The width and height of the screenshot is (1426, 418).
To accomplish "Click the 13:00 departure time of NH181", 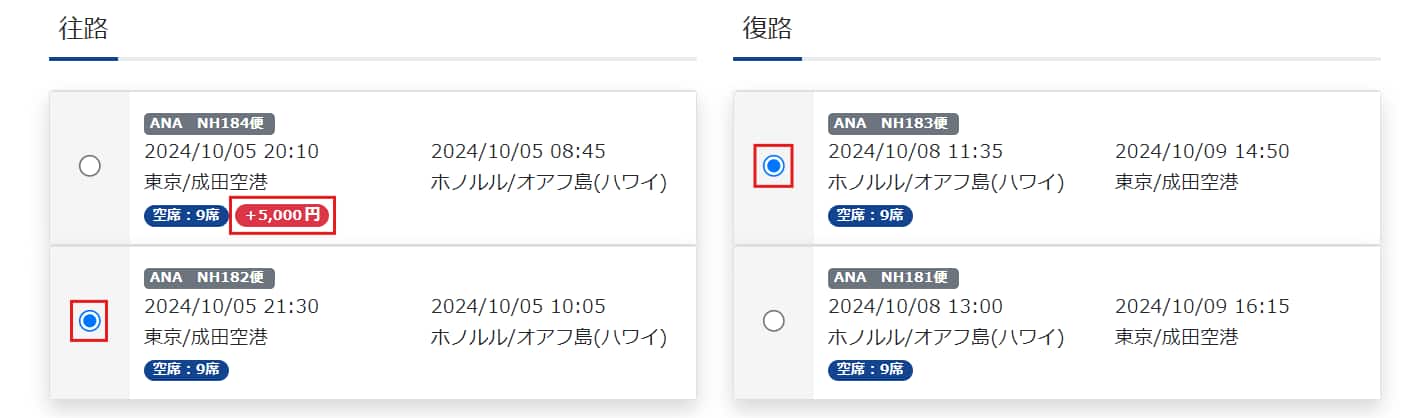I will pyautogui.click(x=975, y=306).
